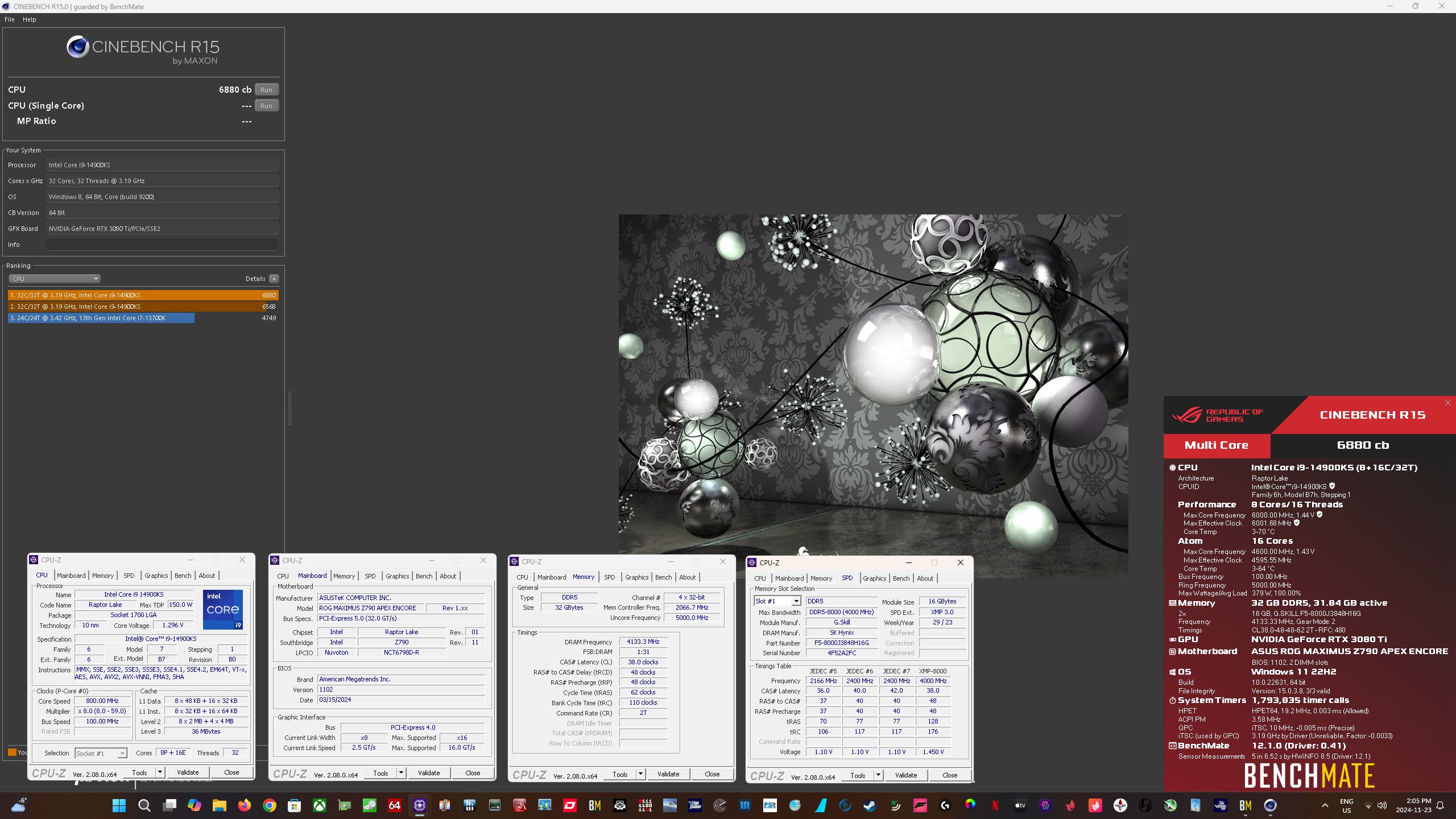The width and height of the screenshot is (1456, 819).
Task: Open Forza taskbar icon
Action: point(920,805)
